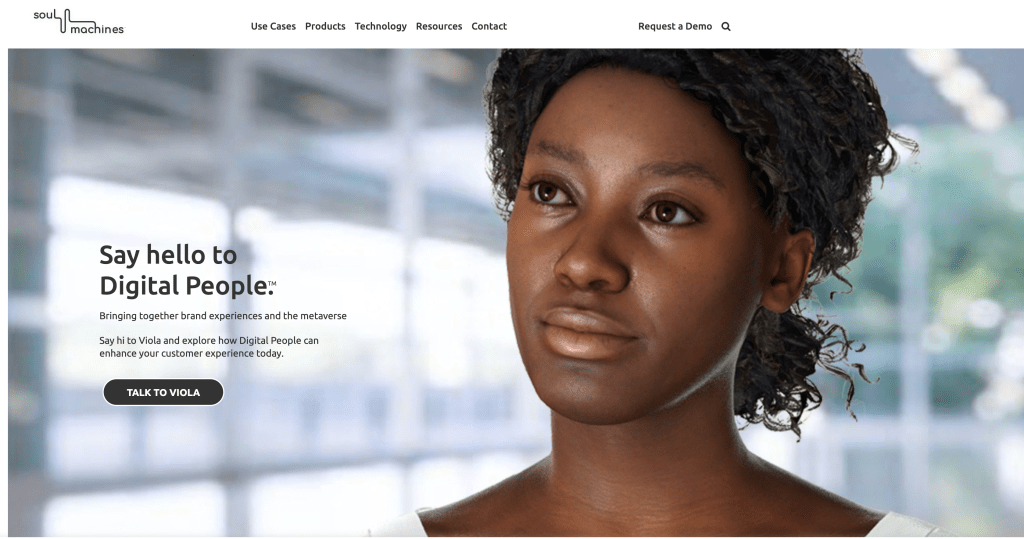Click the word soul in the logo
The height and width of the screenshot is (539, 1024).
point(42,15)
